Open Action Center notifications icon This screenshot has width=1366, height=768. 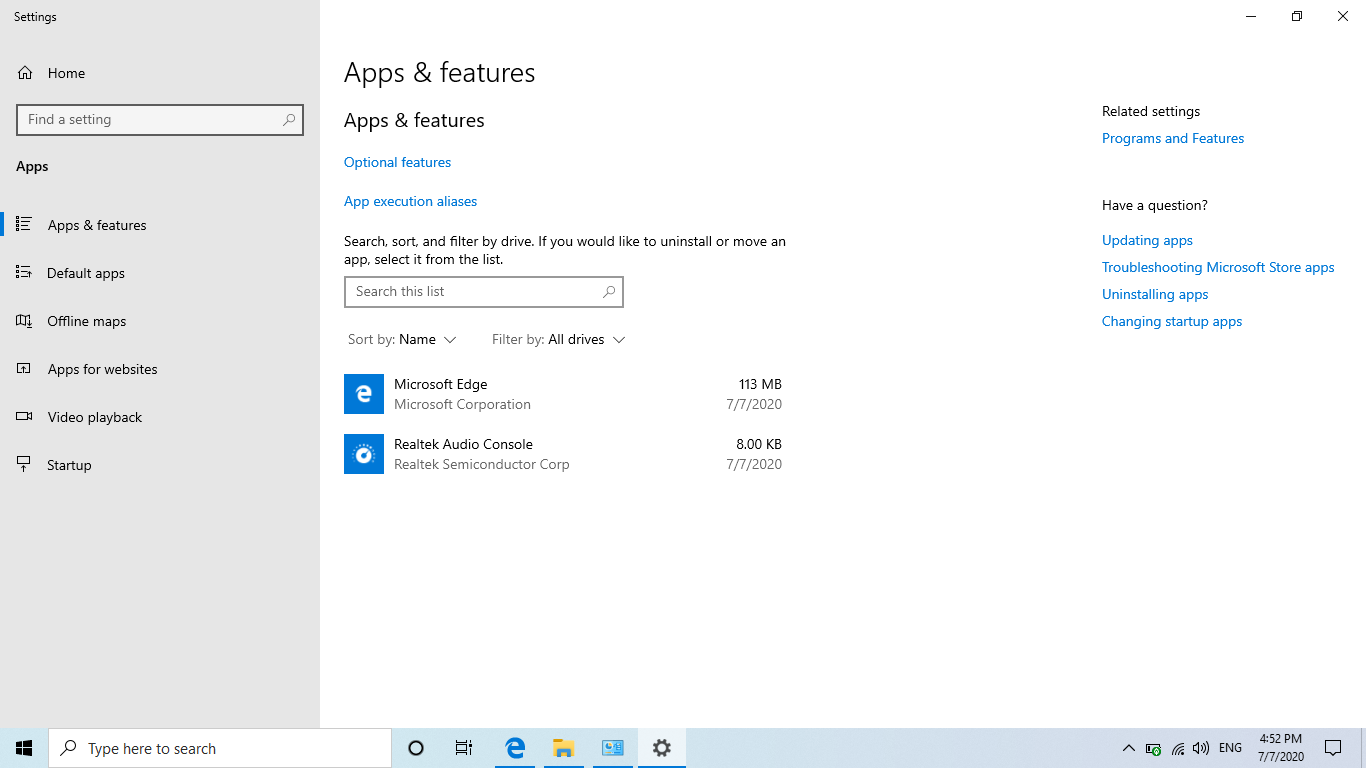pyautogui.click(x=1333, y=748)
